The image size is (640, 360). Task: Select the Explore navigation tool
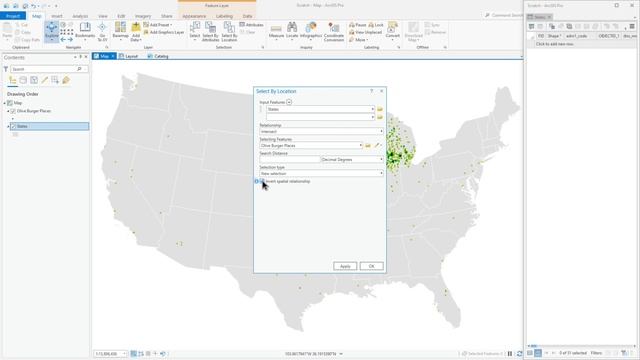(51, 31)
